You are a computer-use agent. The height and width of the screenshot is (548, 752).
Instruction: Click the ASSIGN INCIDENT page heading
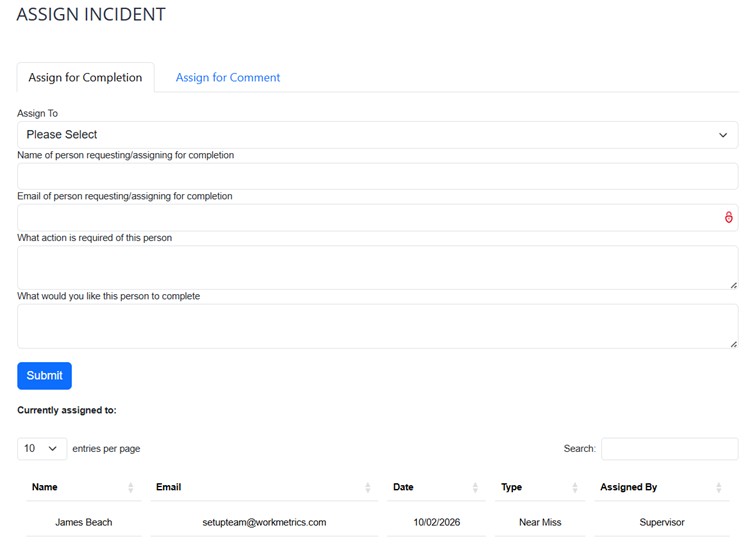click(x=91, y=14)
